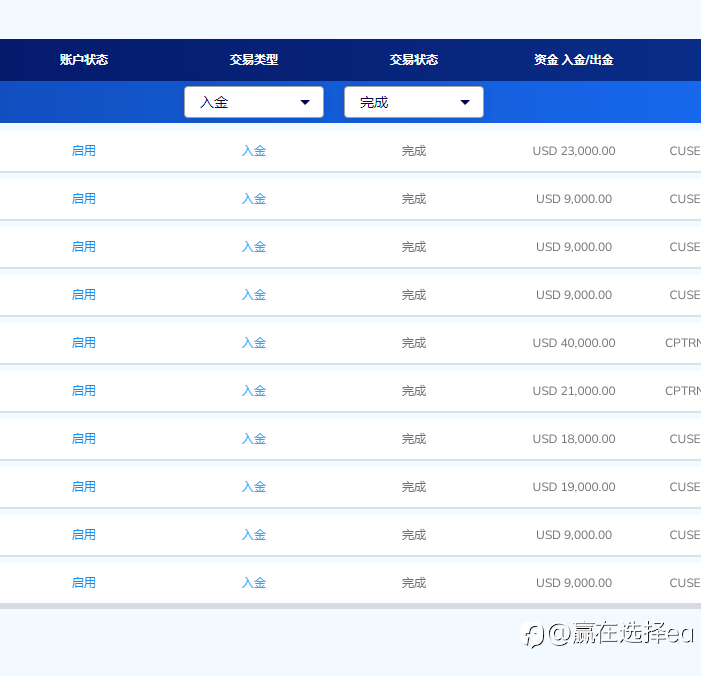Click 启用 in the USD 40,000.00 row
Image resolution: width=701 pixels, height=676 pixels.
(x=84, y=343)
